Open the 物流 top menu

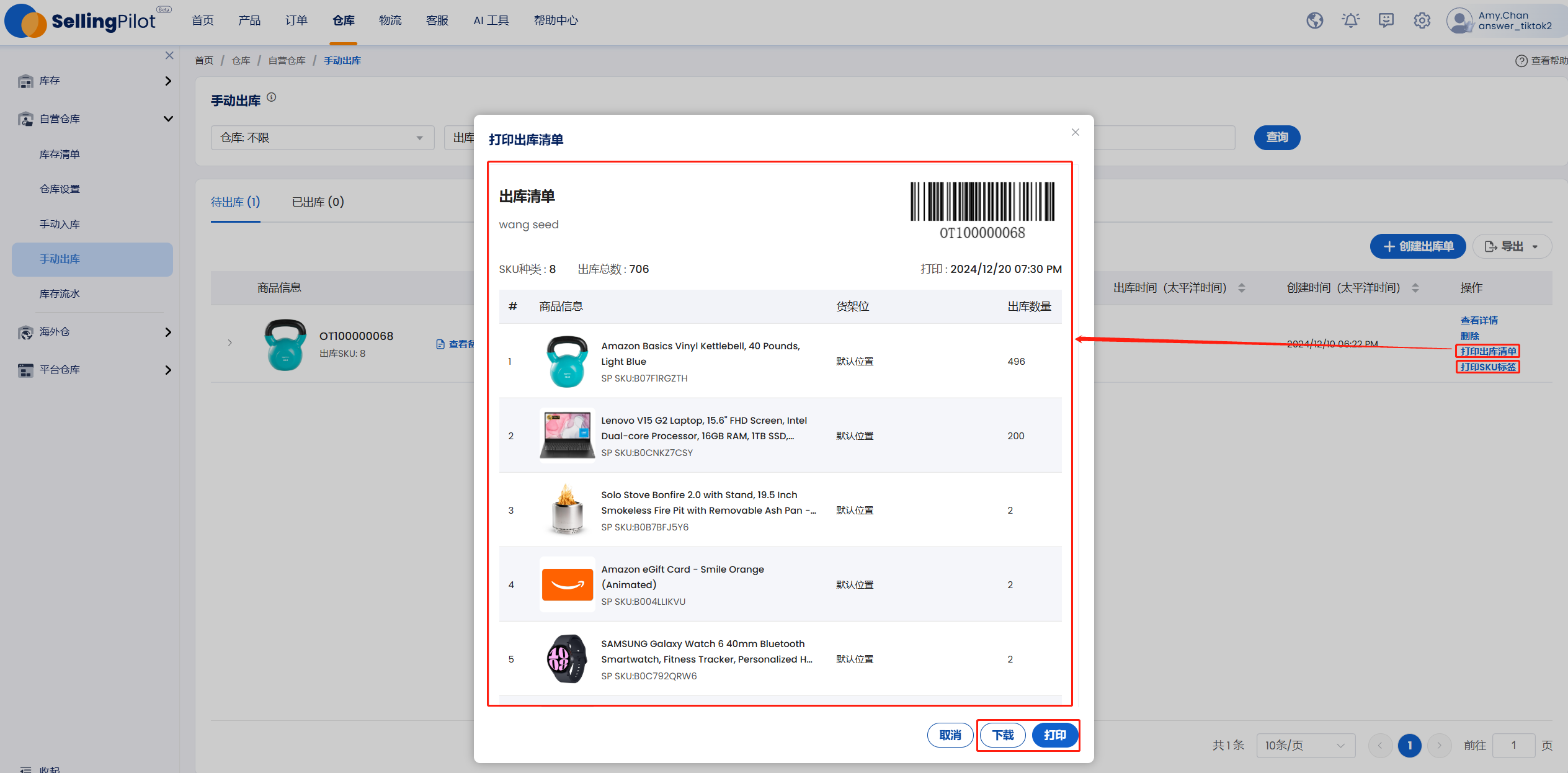point(390,20)
